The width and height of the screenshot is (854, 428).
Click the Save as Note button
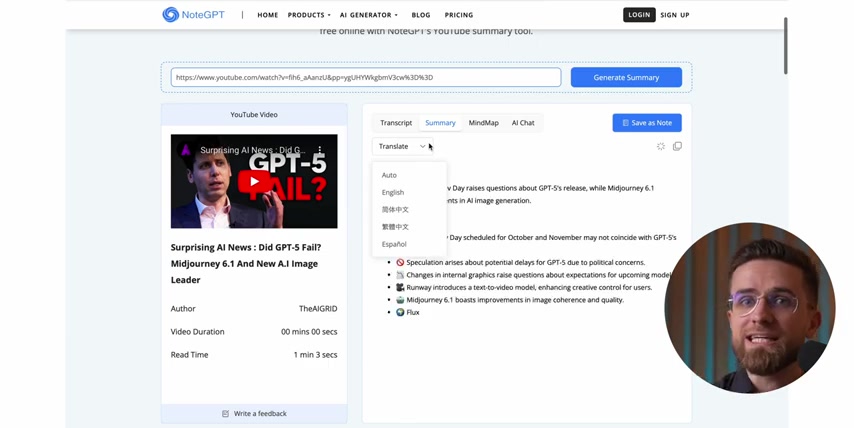(x=647, y=123)
